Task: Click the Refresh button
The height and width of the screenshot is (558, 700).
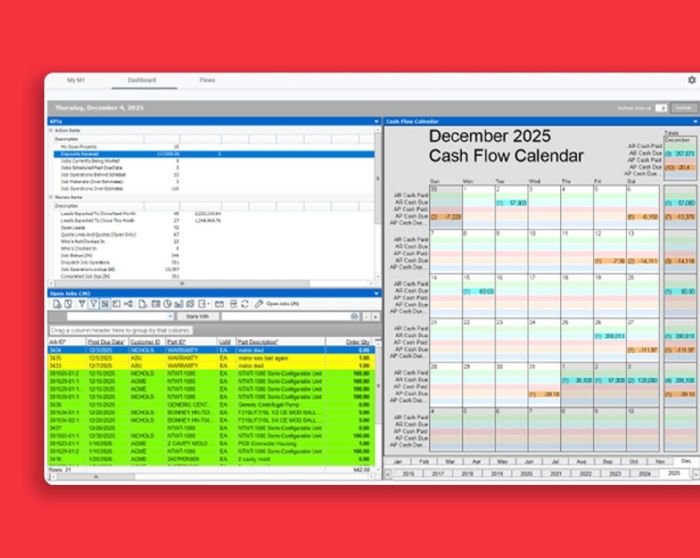Action: click(x=683, y=108)
